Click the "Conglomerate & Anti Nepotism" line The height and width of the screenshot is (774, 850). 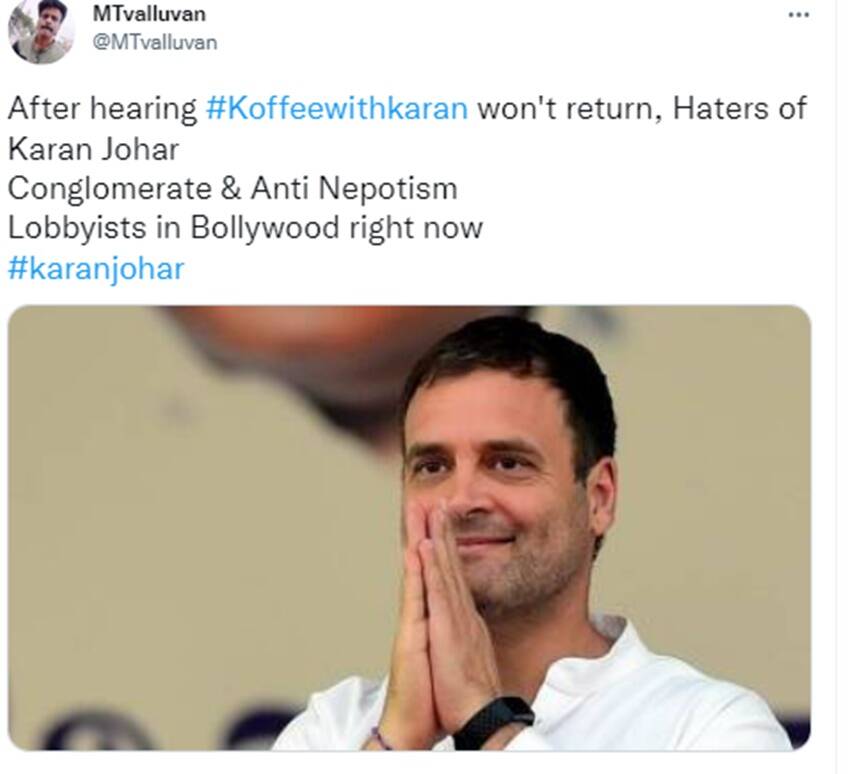point(233,189)
